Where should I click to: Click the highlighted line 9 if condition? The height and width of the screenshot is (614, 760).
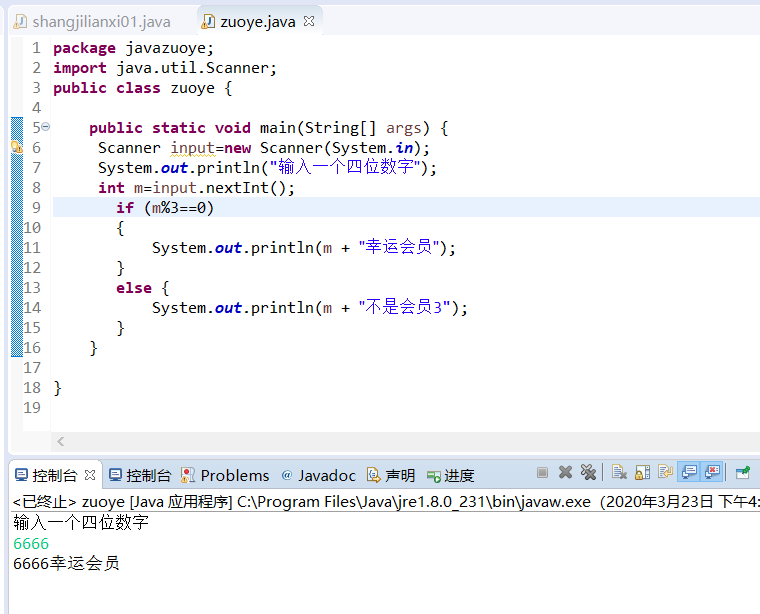click(x=165, y=207)
